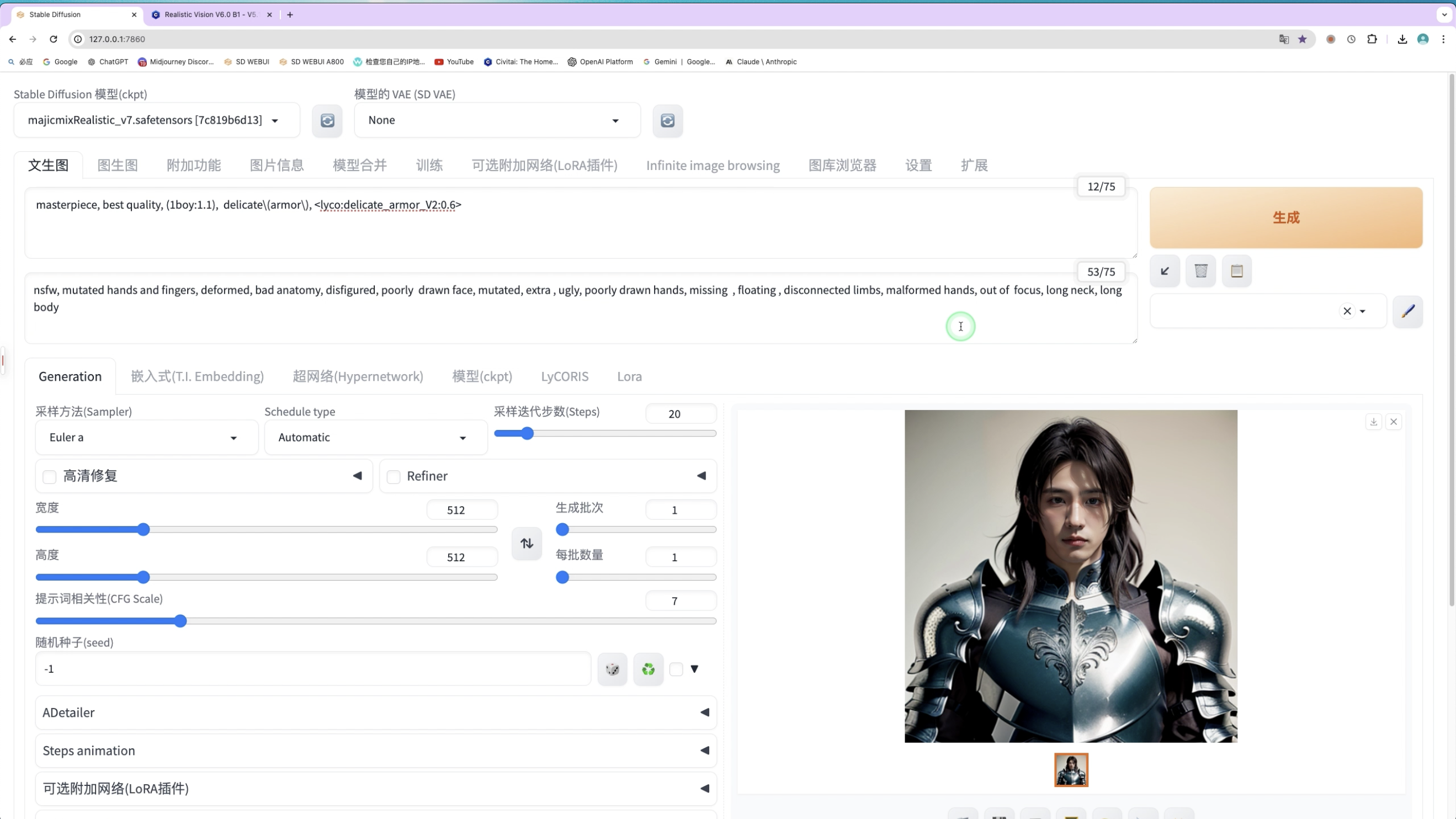Image resolution: width=1456 pixels, height=819 pixels.
Task: Click the seed input field showing -1
Action: [x=313, y=669]
